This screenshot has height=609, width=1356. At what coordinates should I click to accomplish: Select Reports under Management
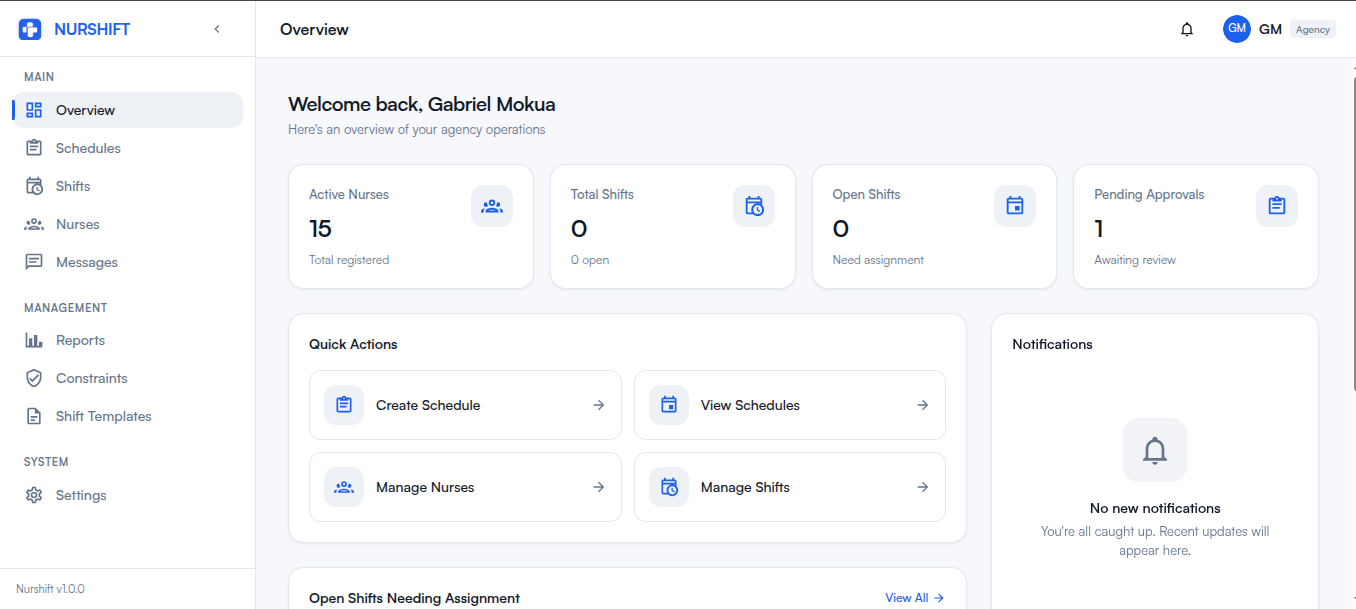coord(80,340)
